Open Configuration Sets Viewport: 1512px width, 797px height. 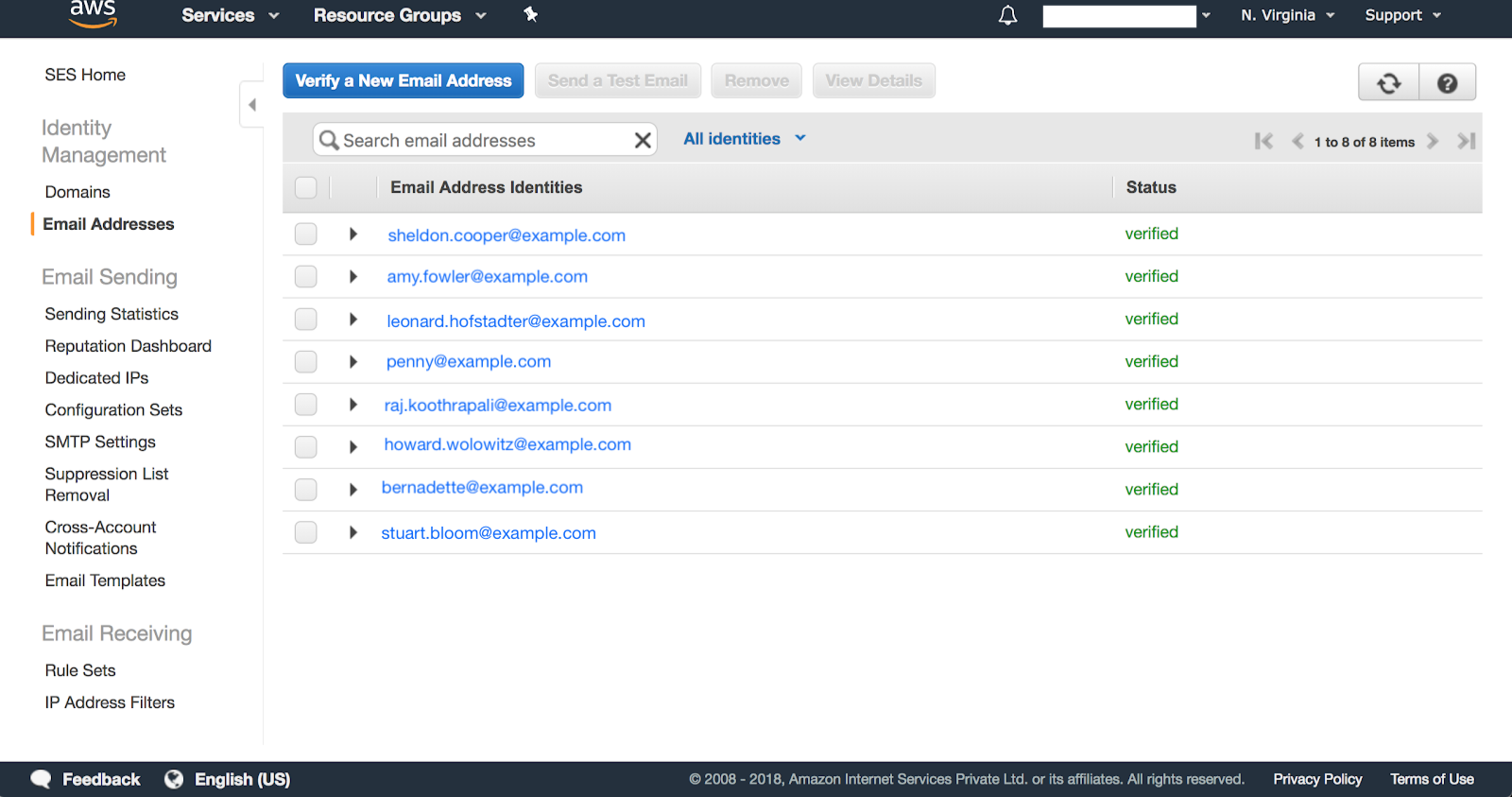pyautogui.click(x=113, y=410)
